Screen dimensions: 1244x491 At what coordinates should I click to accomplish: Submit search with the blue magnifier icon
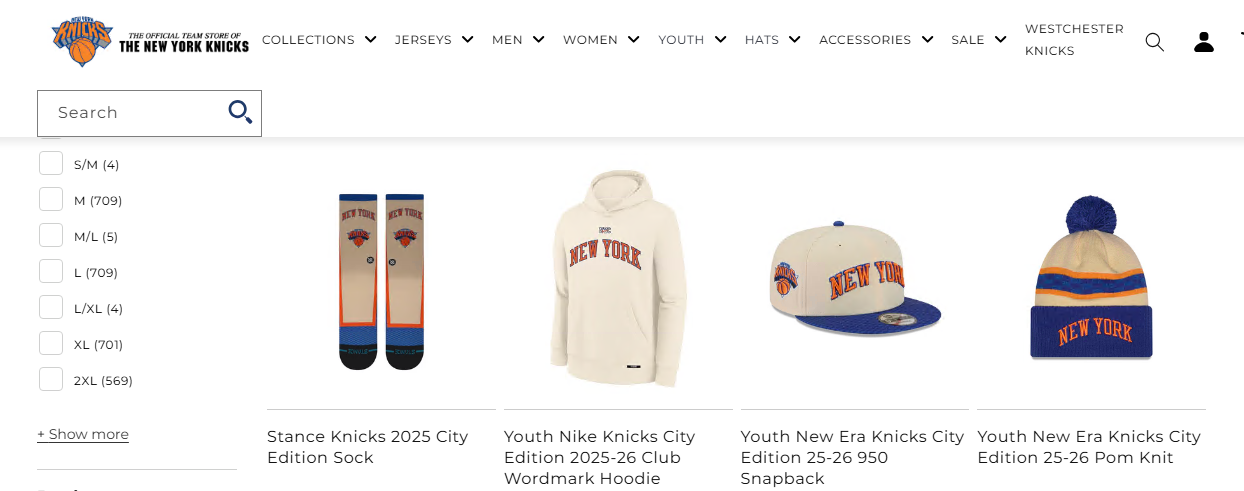240,112
